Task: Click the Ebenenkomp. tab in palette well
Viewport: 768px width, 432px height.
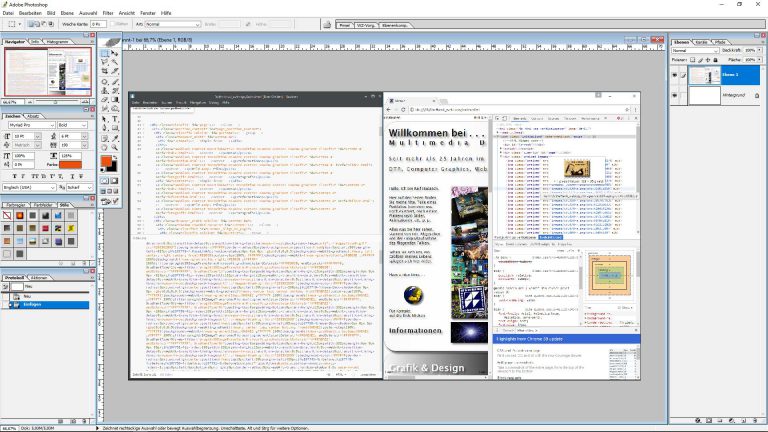Action: [395, 25]
